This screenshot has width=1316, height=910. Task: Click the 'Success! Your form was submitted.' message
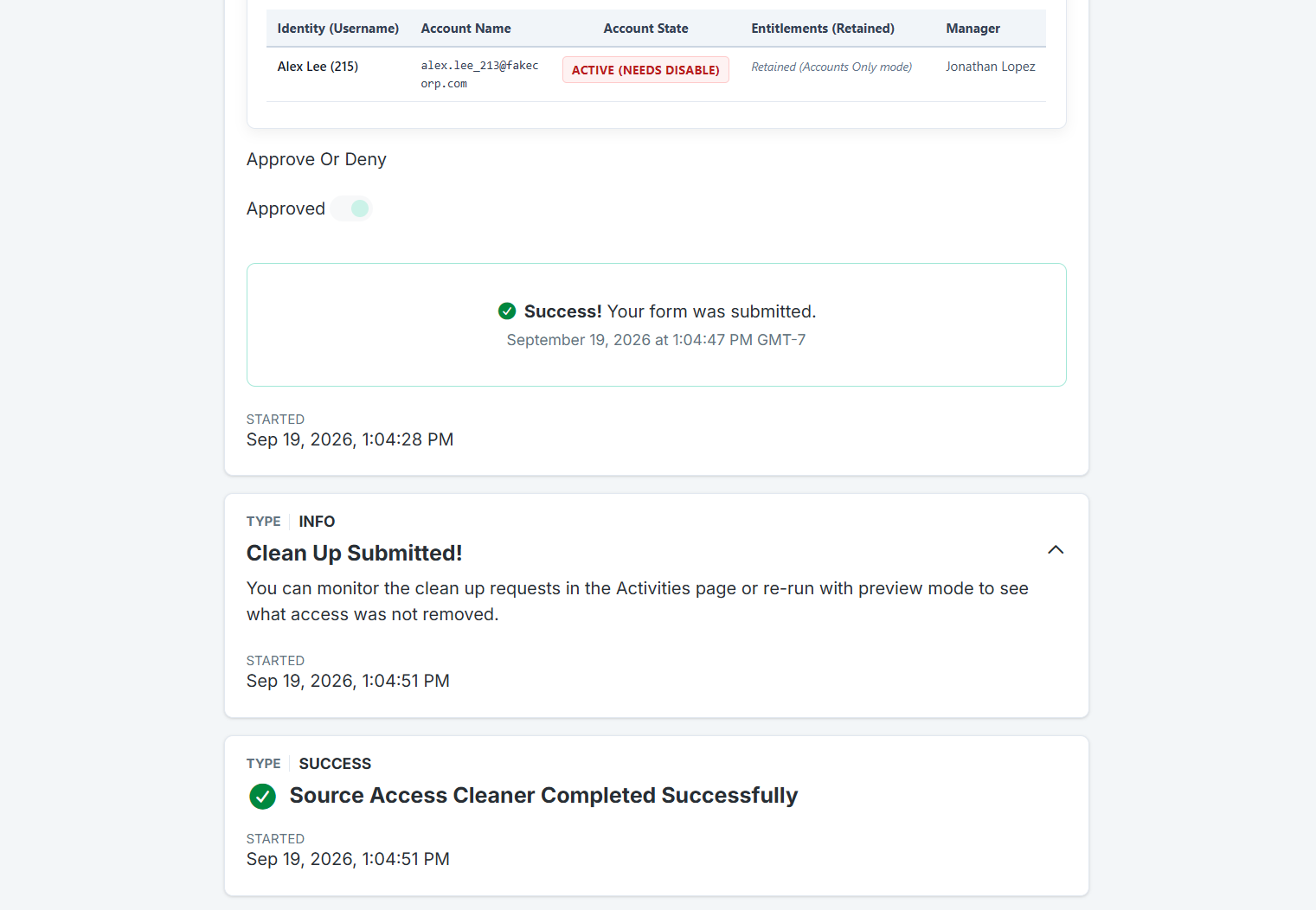pyautogui.click(x=670, y=311)
